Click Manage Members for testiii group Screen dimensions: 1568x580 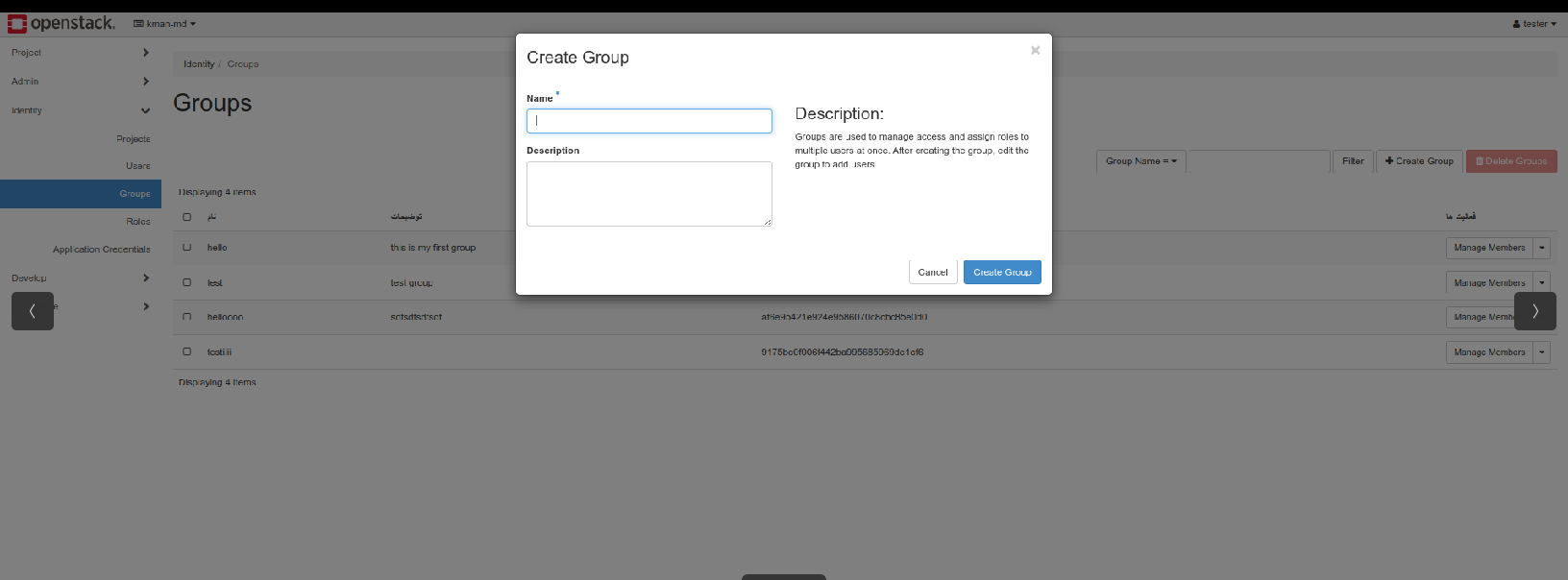coord(1489,352)
